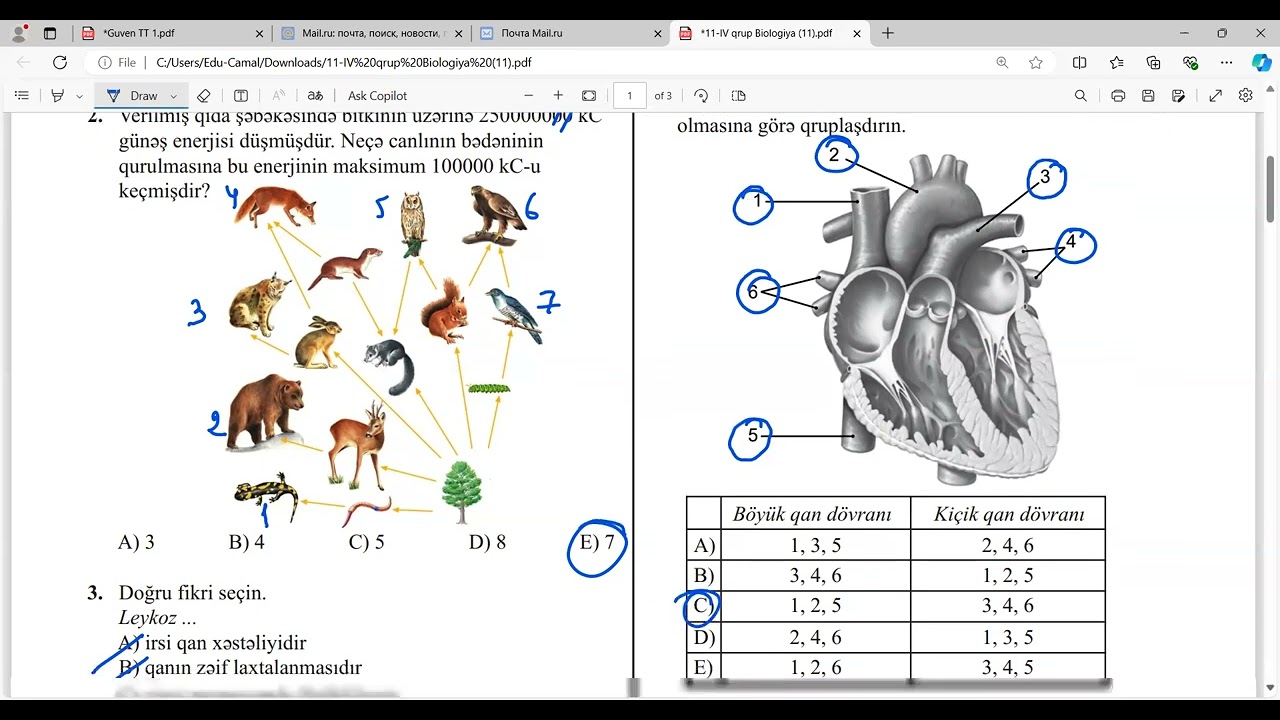Switch to Mail.ru почта, поиск tab
Image resolution: width=1280 pixels, height=720 pixels.
[373, 33]
